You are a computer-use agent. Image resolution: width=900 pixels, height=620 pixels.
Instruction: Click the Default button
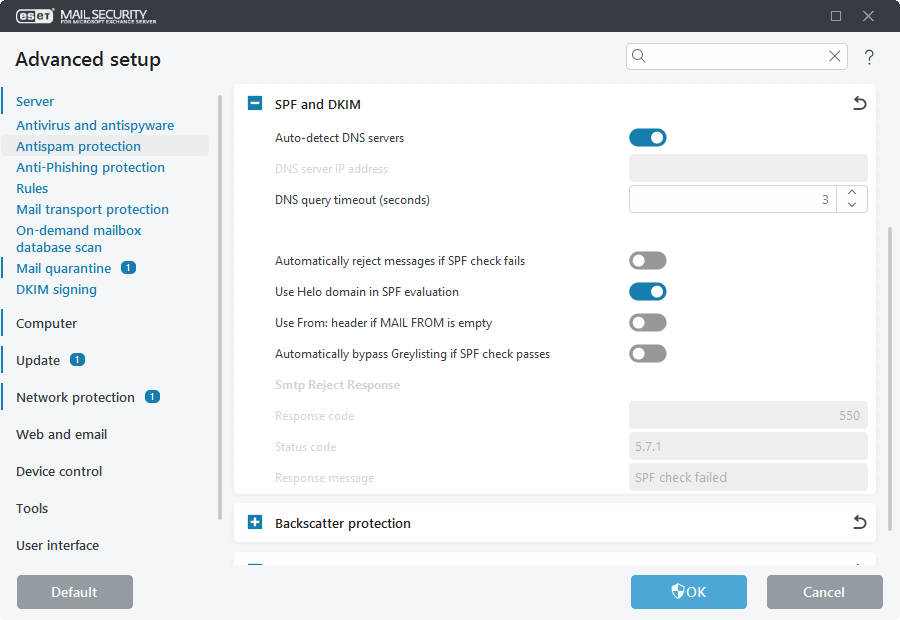[74, 592]
